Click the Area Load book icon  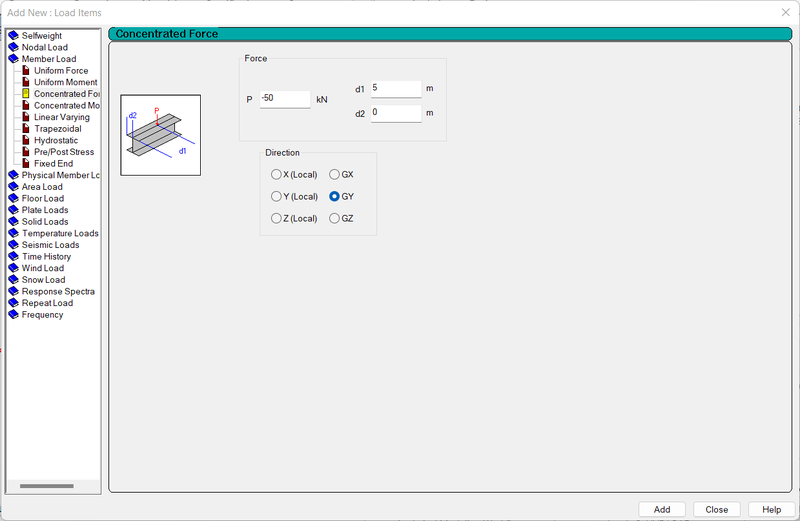tap(14, 187)
